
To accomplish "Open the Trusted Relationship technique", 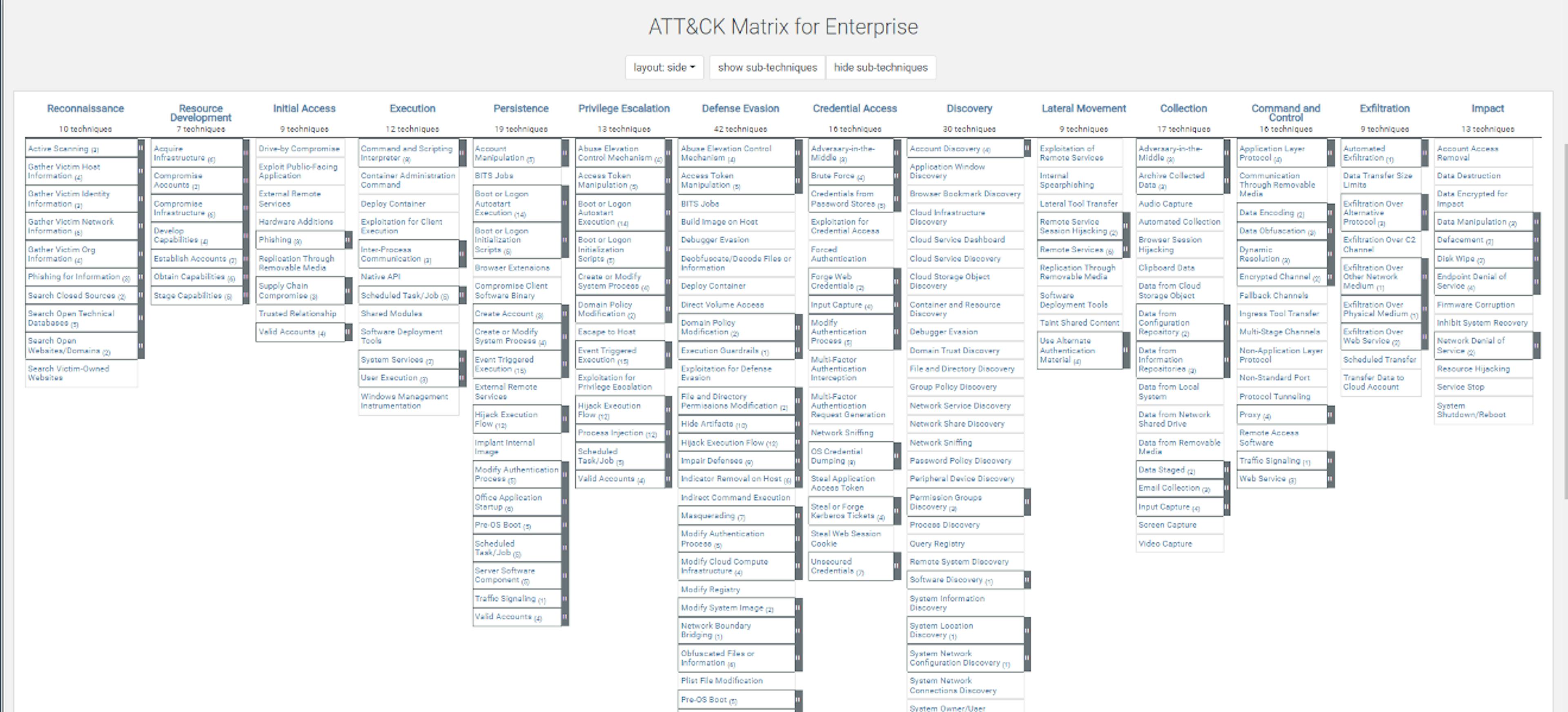I will tap(297, 314).
